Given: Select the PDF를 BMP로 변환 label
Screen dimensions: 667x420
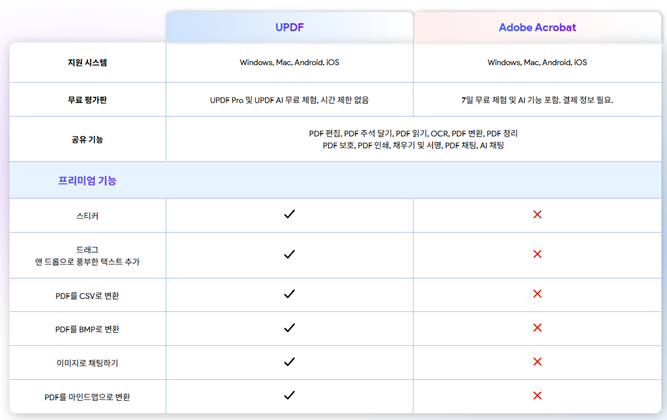Looking at the screenshot, I should click(87, 329).
